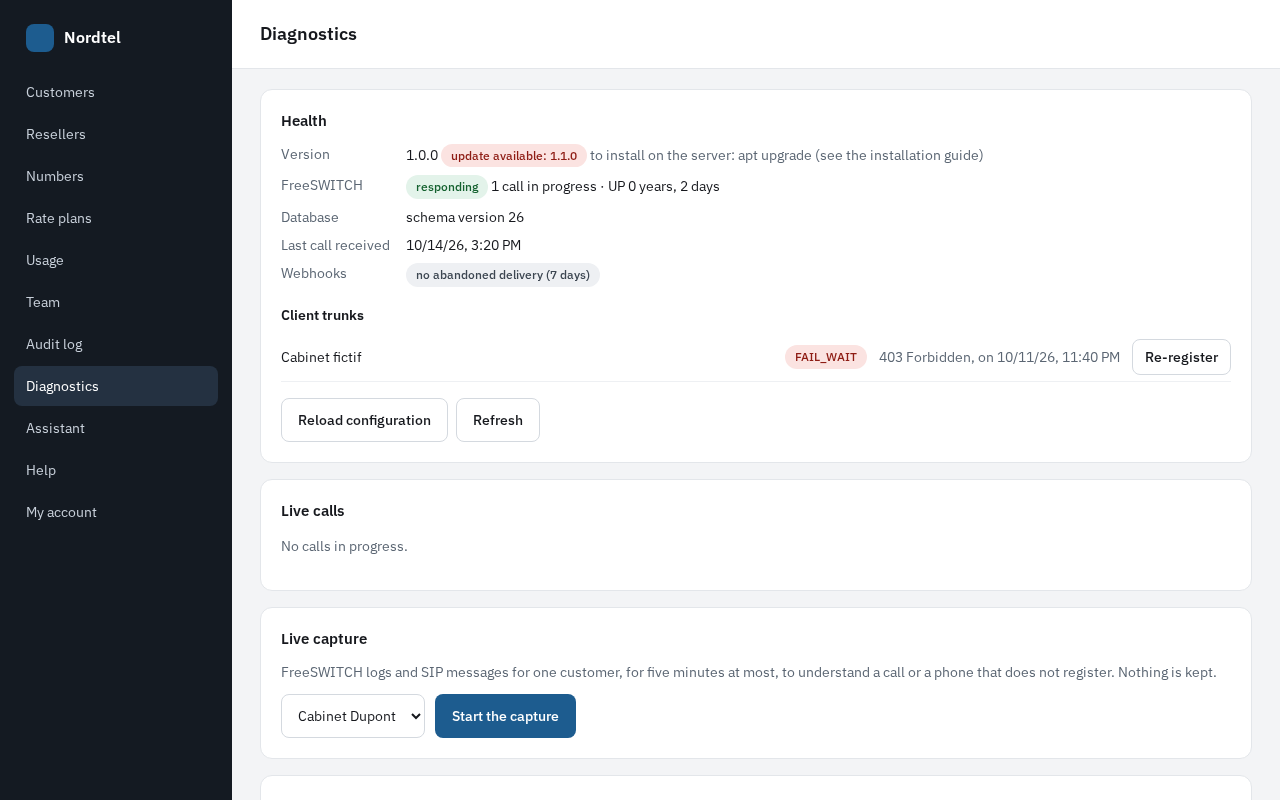1280x800 pixels.
Task: Click the Nordtel logo icon
Action: pyautogui.click(x=40, y=38)
